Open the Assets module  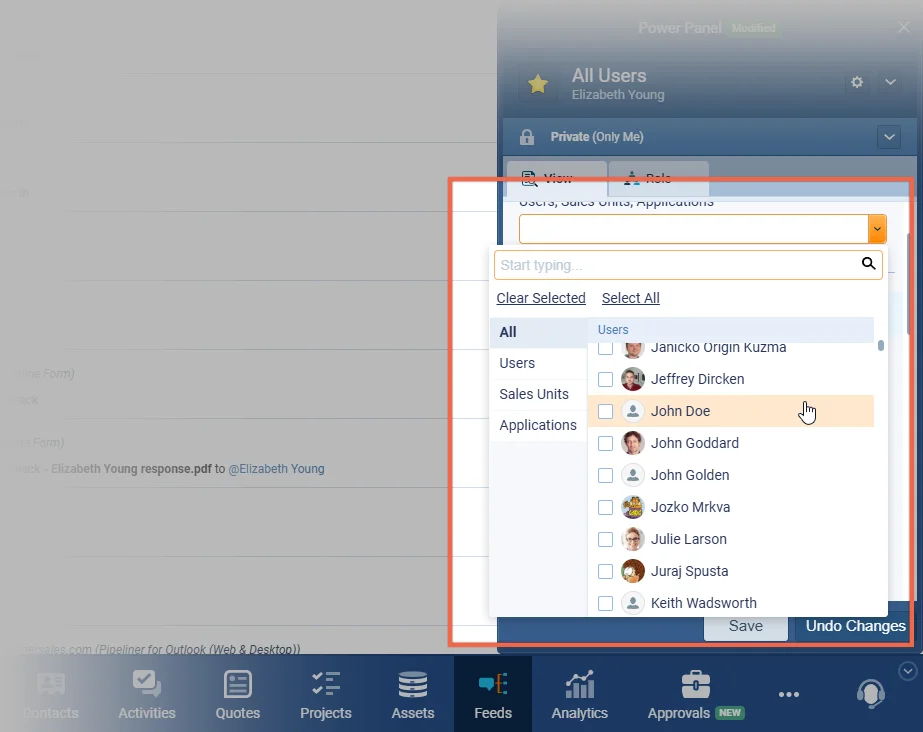pyautogui.click(x=413, y=696)
